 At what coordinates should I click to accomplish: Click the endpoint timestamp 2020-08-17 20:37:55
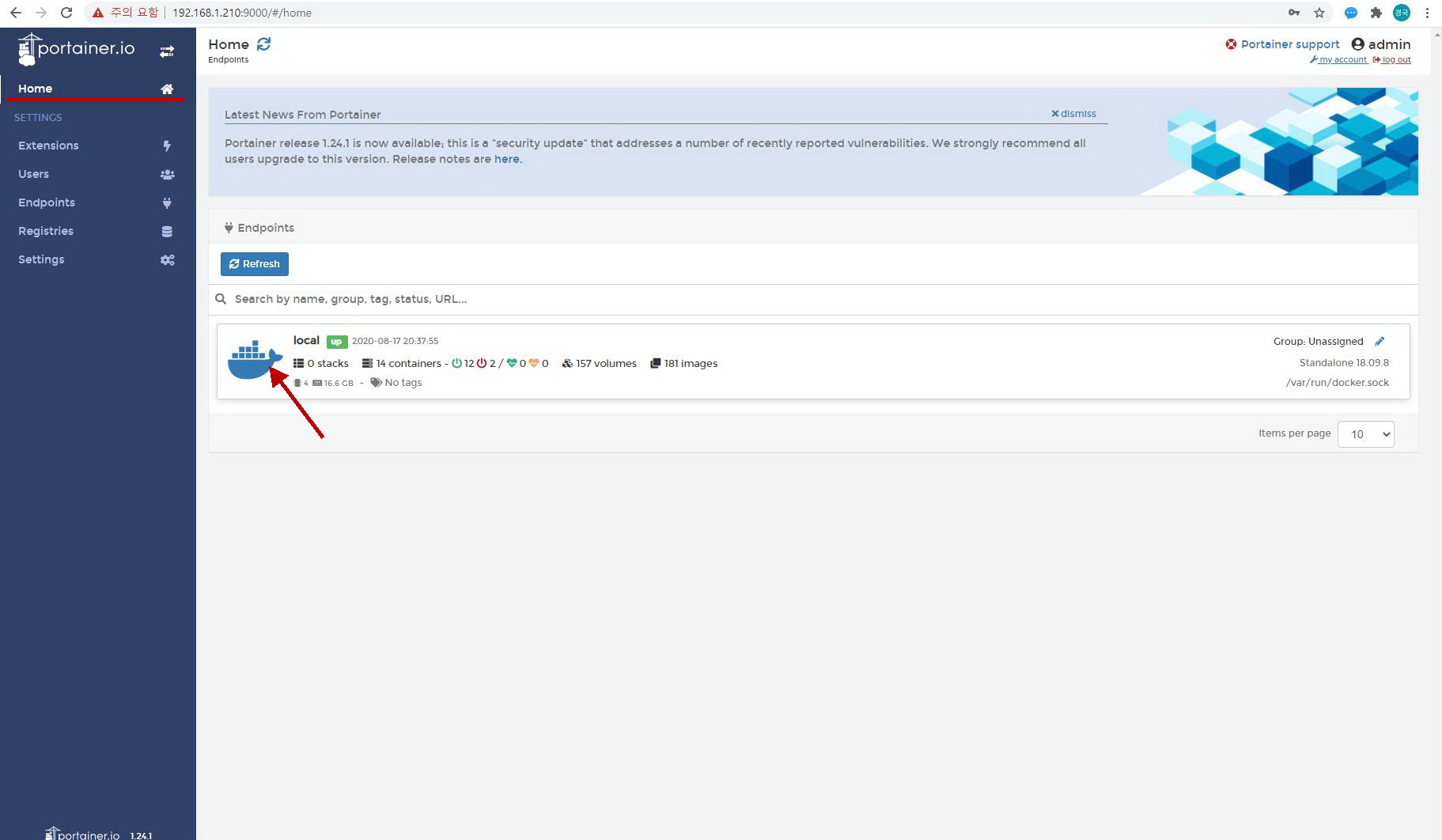395,341
